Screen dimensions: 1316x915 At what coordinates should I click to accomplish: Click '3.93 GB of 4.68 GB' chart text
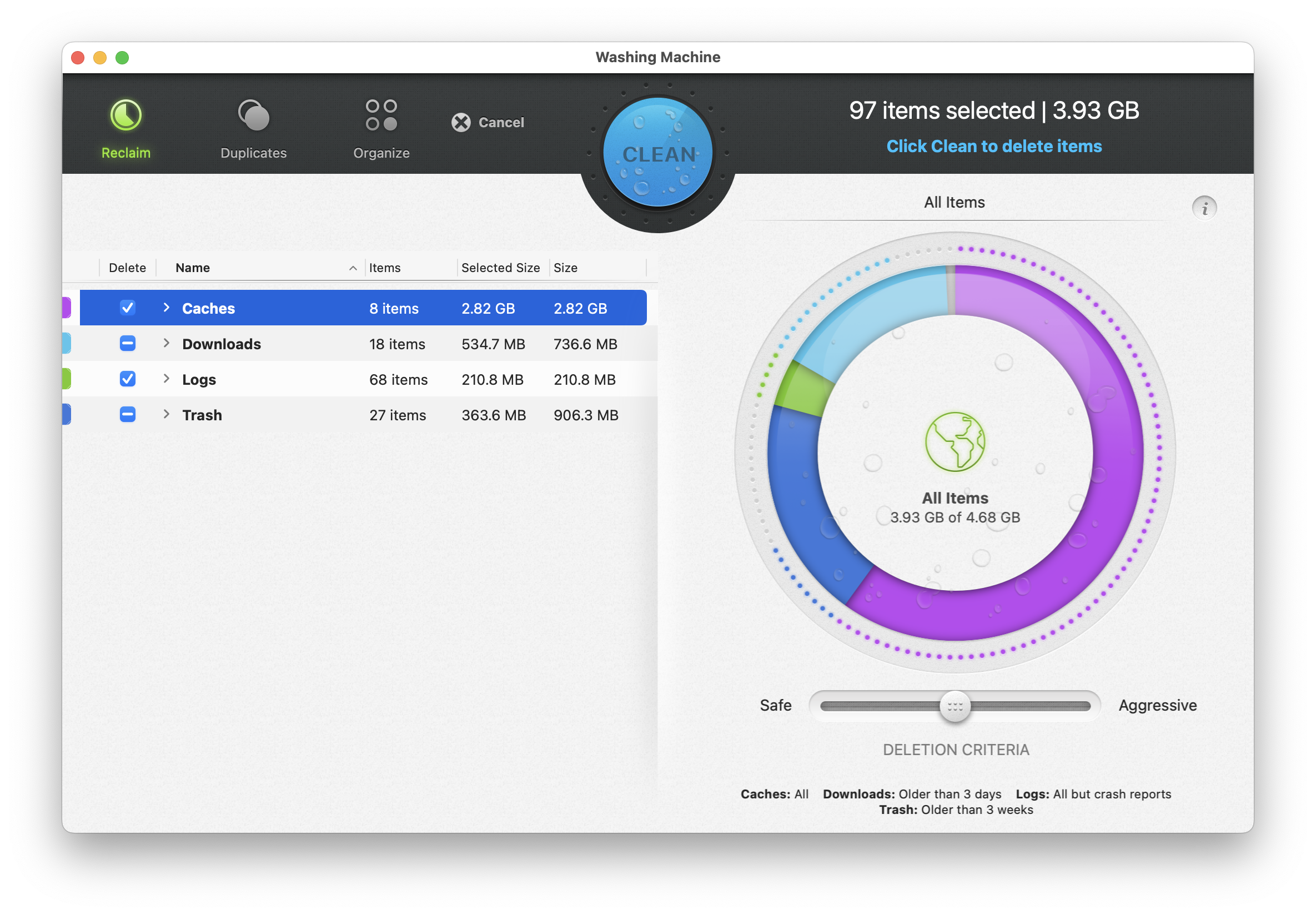click(x=955, y=517)
